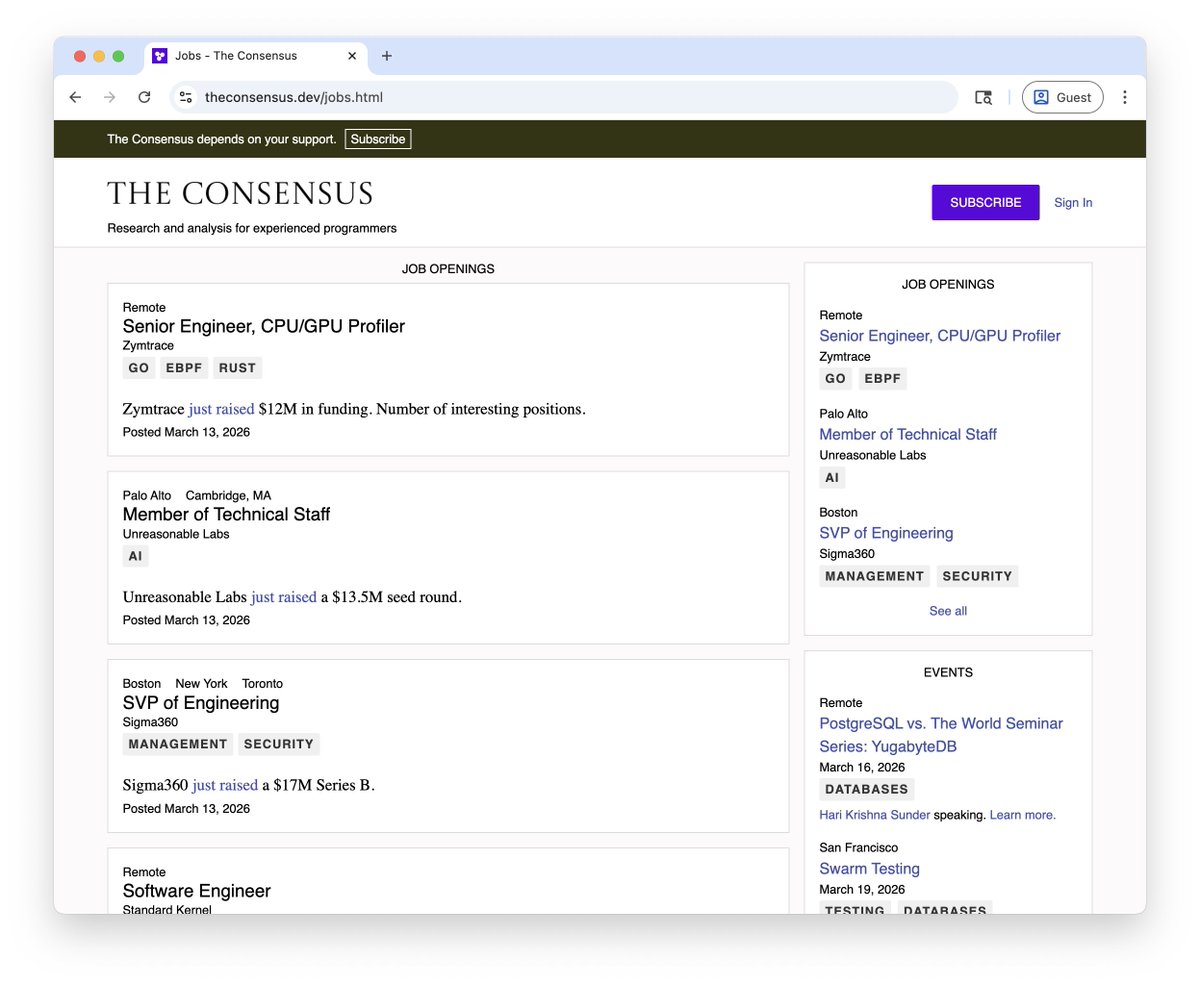Image resolution: width=1200 pixels, height=985 pixels.
Task: Open site information icon in address bar
Action: click(186, 97)
